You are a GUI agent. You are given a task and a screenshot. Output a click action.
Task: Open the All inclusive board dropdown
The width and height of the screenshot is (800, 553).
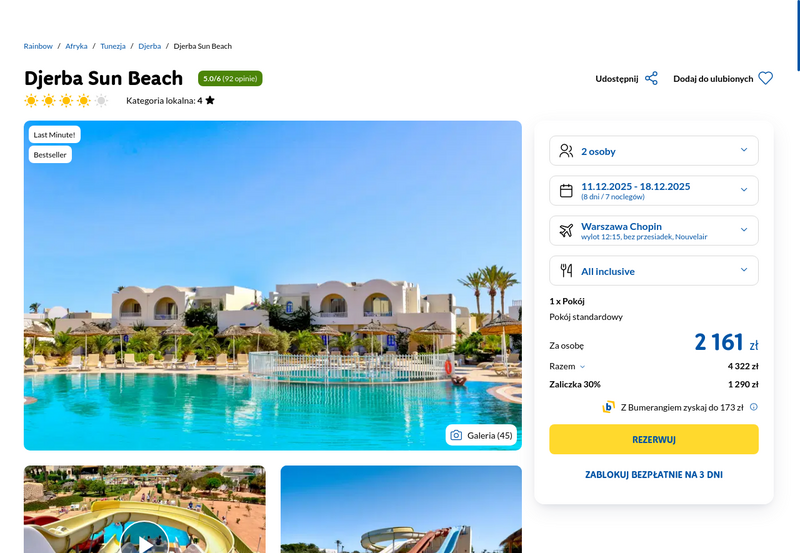(654, 270)
